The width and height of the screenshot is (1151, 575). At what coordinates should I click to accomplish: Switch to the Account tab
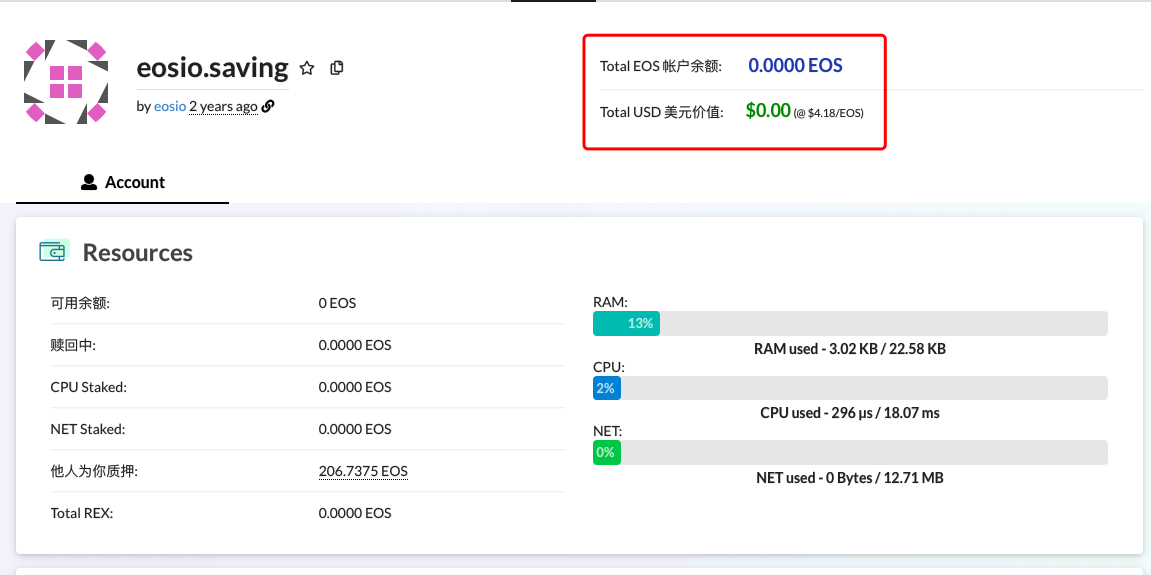[123, 182]
